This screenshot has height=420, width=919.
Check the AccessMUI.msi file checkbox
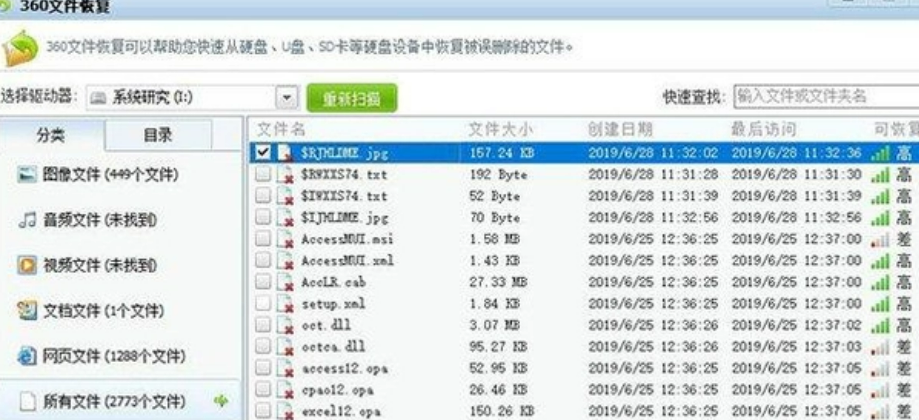(x=263, y=238)
